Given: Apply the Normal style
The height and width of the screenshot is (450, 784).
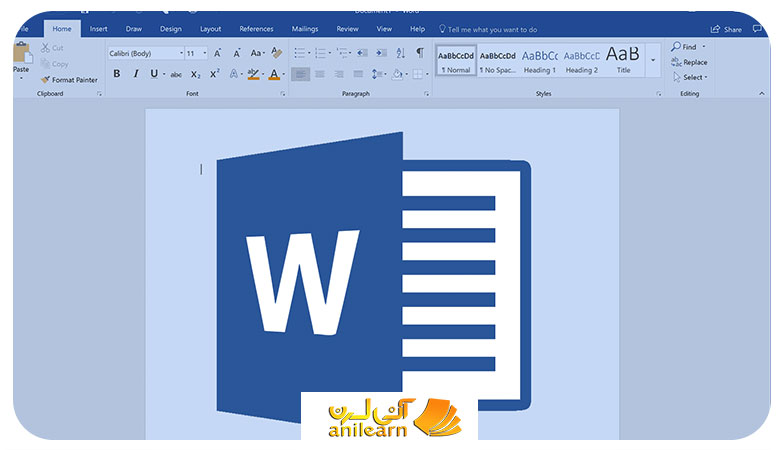Looking at the screenshot, I should click(x=456, y=60).
